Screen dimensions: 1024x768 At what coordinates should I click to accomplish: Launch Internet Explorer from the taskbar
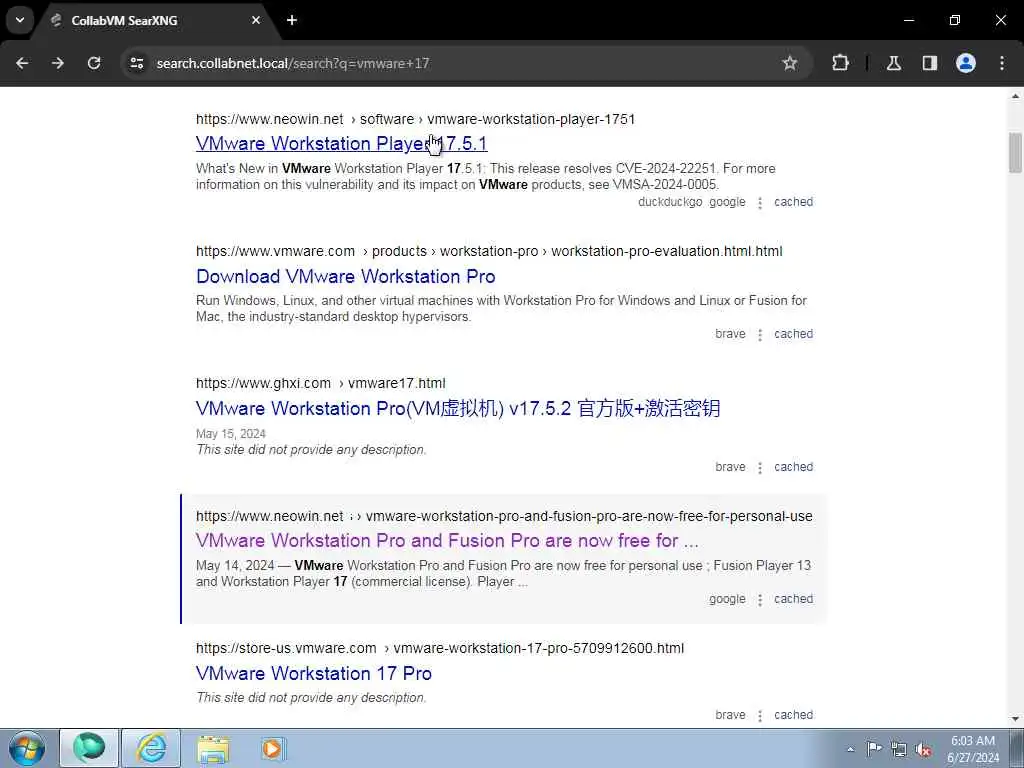click(152, 748)
